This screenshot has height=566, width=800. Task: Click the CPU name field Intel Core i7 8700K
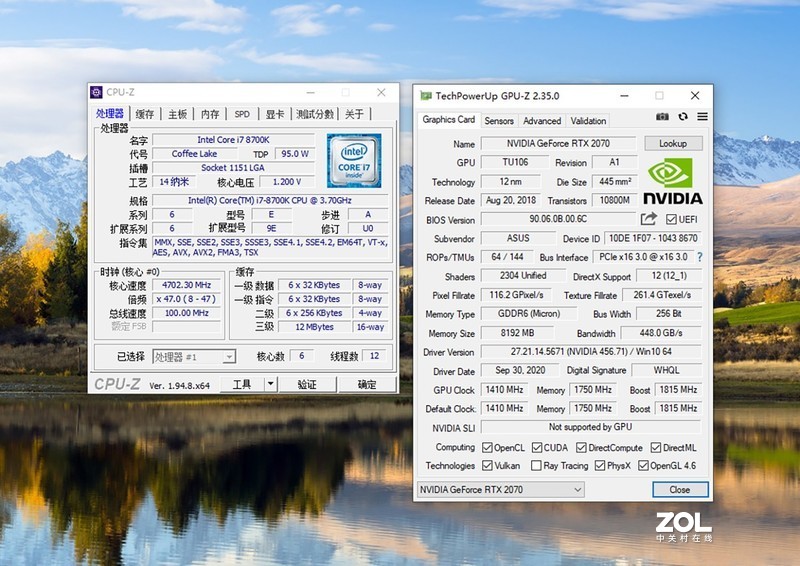point(234,140)
